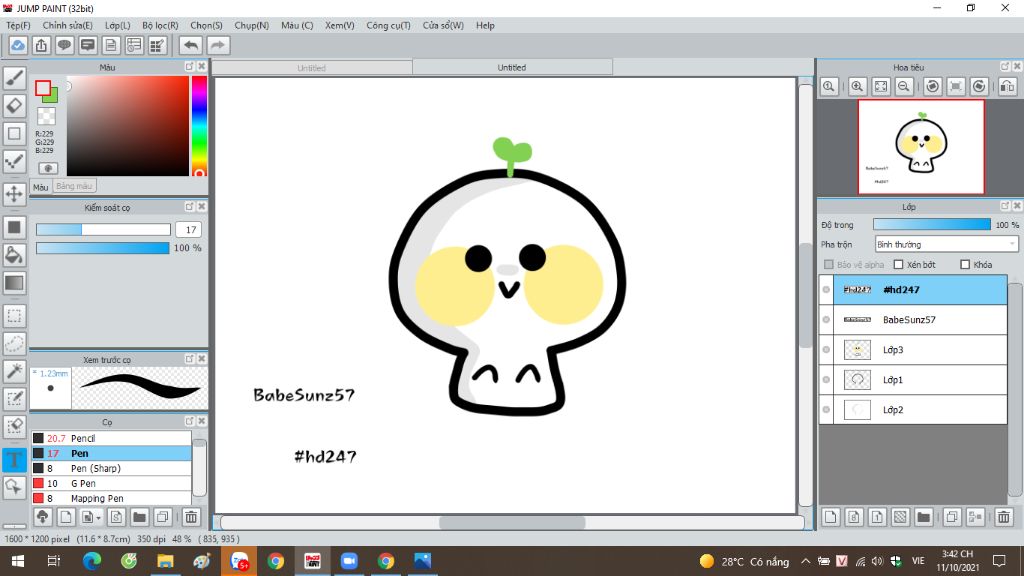The height and width of the screenshot is (576, 1024).
Task: Add a layer folder in Lớp panel
Action: pos(923,517)
